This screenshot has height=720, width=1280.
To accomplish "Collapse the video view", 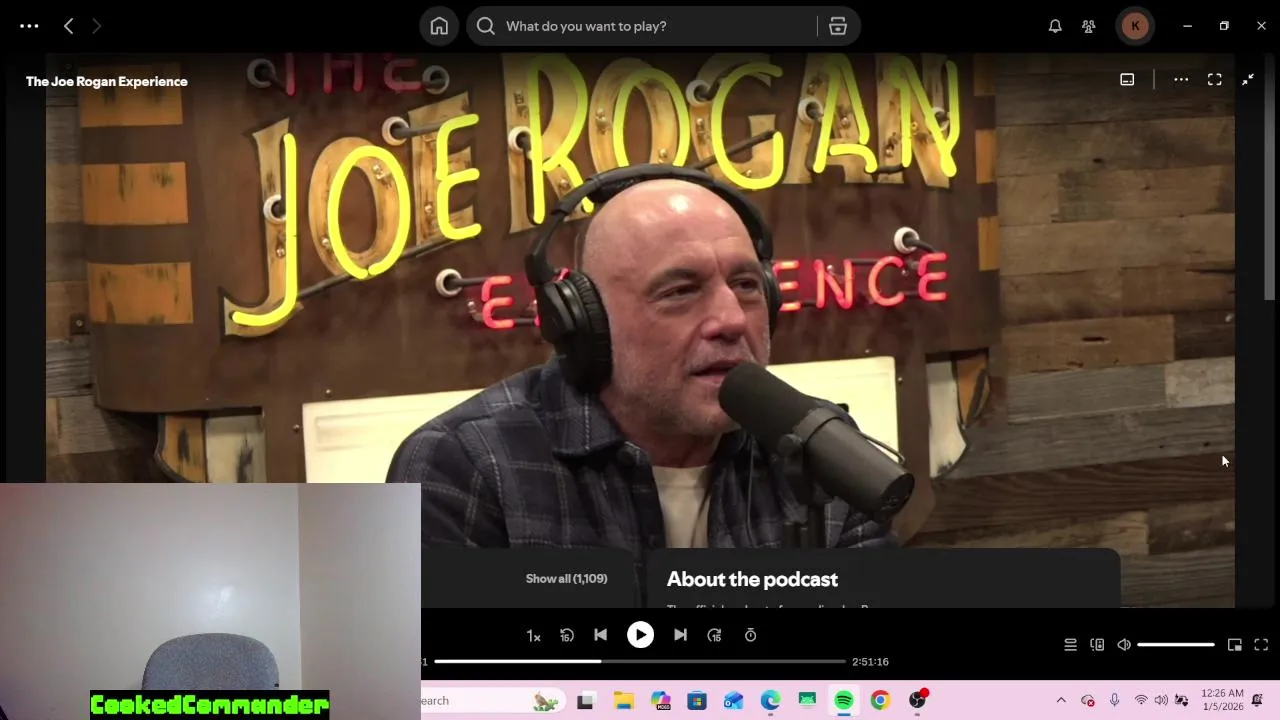I will click(x=1248, y=80).
